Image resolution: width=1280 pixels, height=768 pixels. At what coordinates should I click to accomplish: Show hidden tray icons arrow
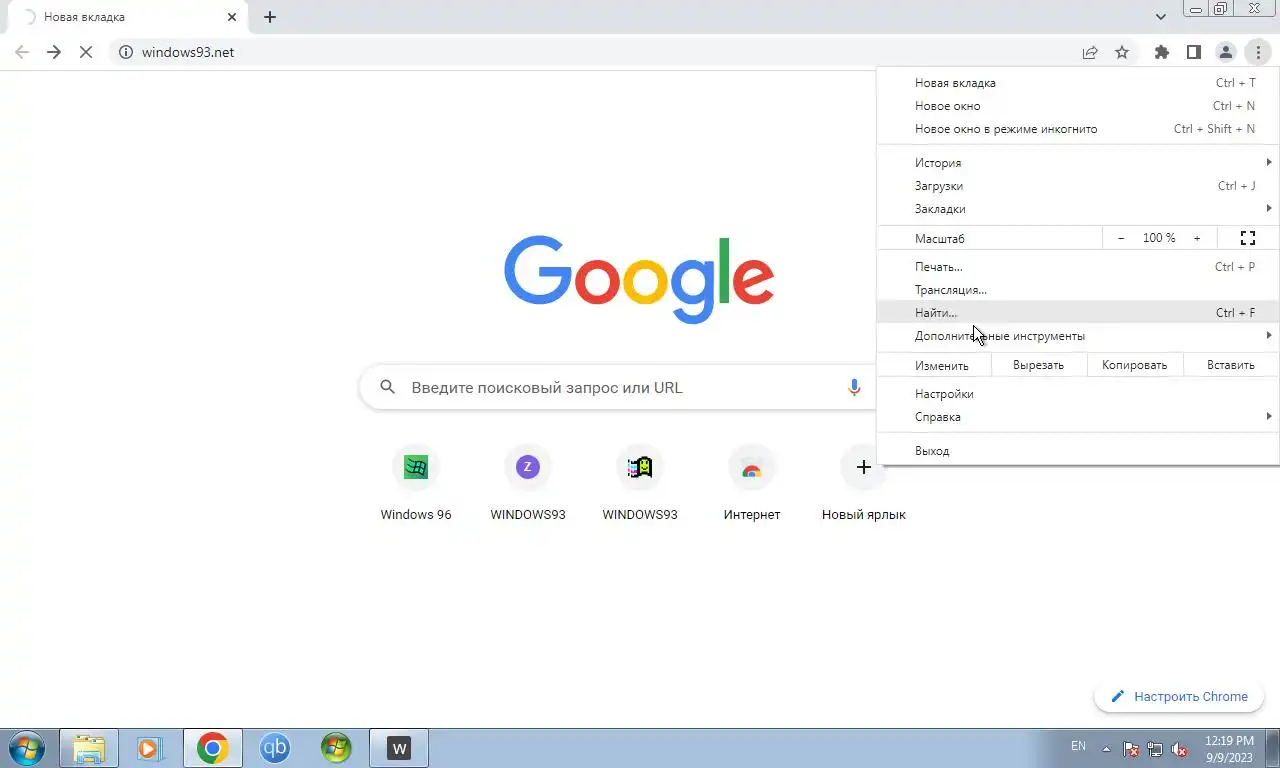pos(1106,748)
